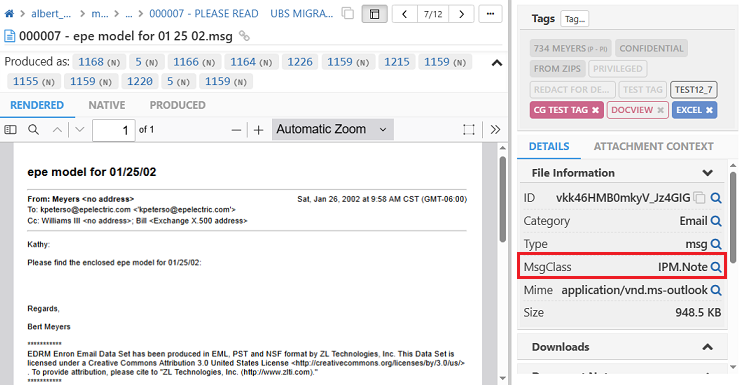Viewport: 744px width, 385px height.
Task: Go to the home breadcrumb icon
Action: point(9,14)
